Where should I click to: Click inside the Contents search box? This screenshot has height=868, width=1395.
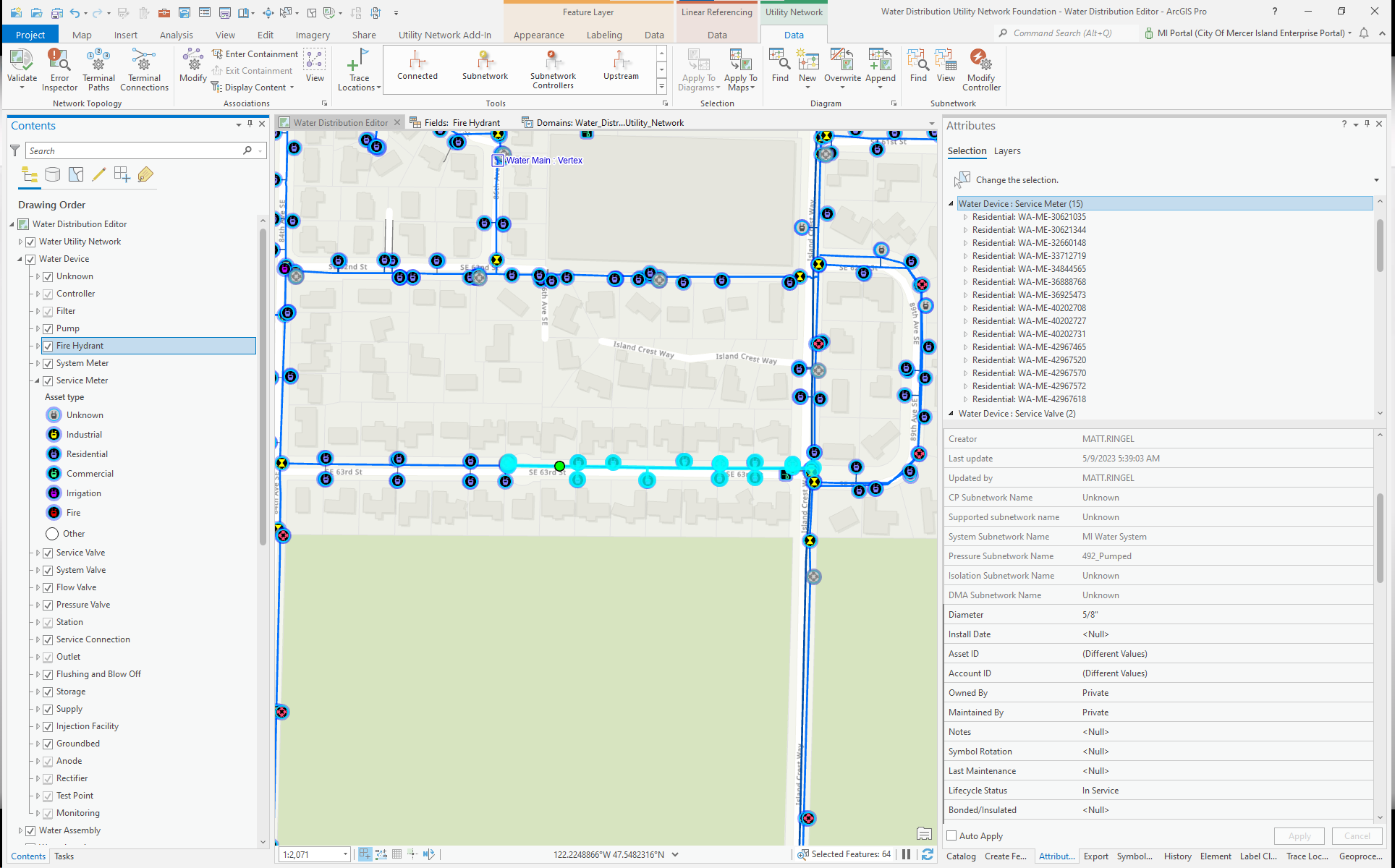click(130, 150)
